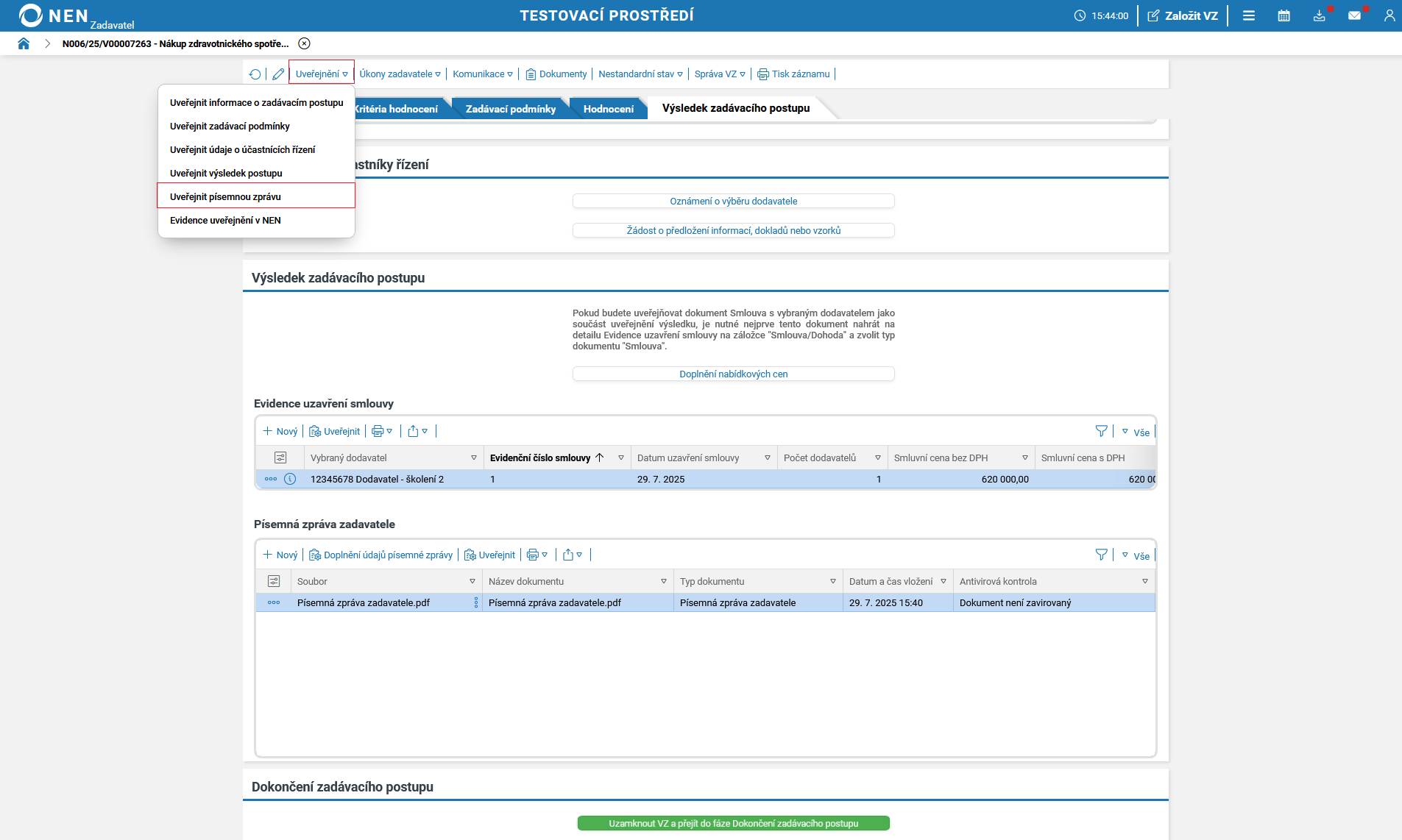This screenshot has height=840, width=1402.
Task: Open the Správa VZ dropdown
Action: coord(719,74)
